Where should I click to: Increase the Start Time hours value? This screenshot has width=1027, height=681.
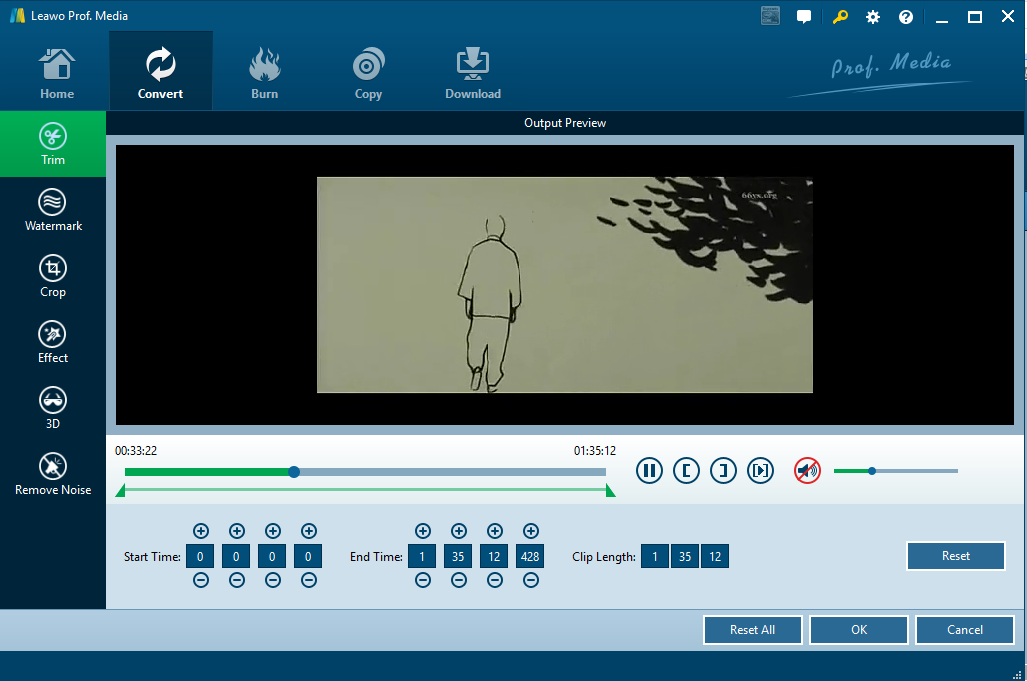[x=201, y=531]
